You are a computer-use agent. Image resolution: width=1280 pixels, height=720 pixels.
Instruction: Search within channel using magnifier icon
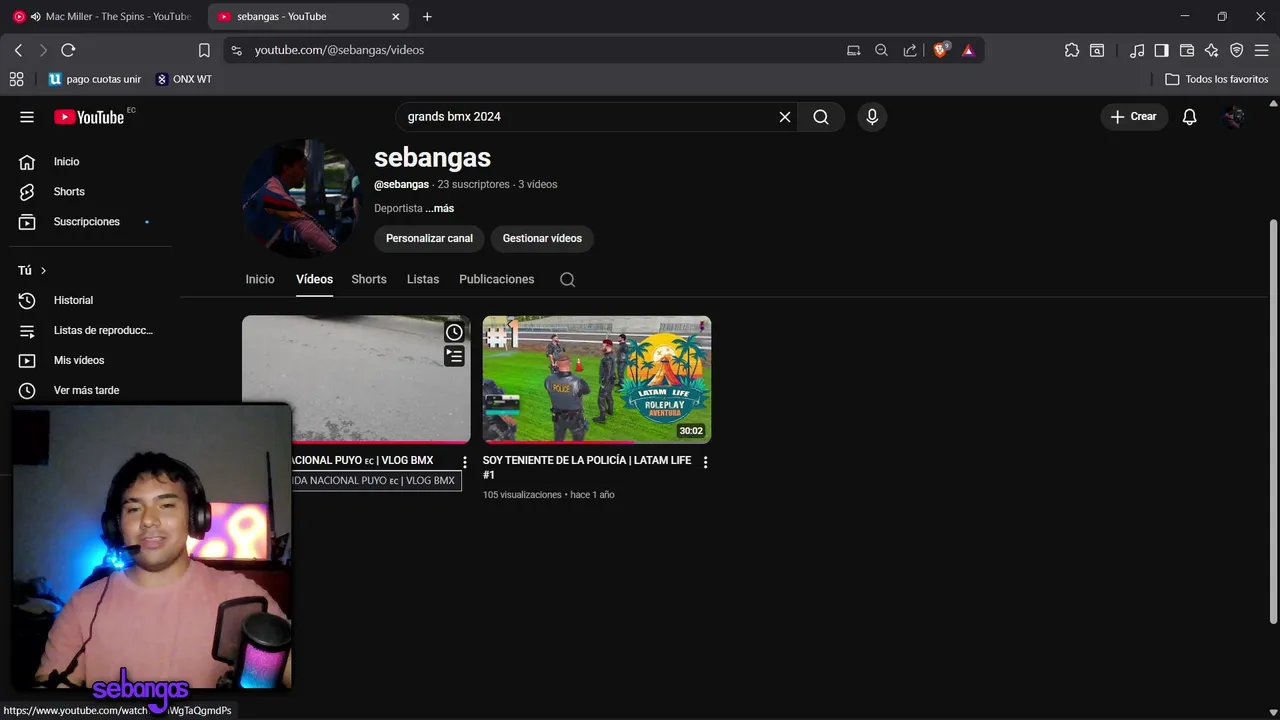point(567,280)
